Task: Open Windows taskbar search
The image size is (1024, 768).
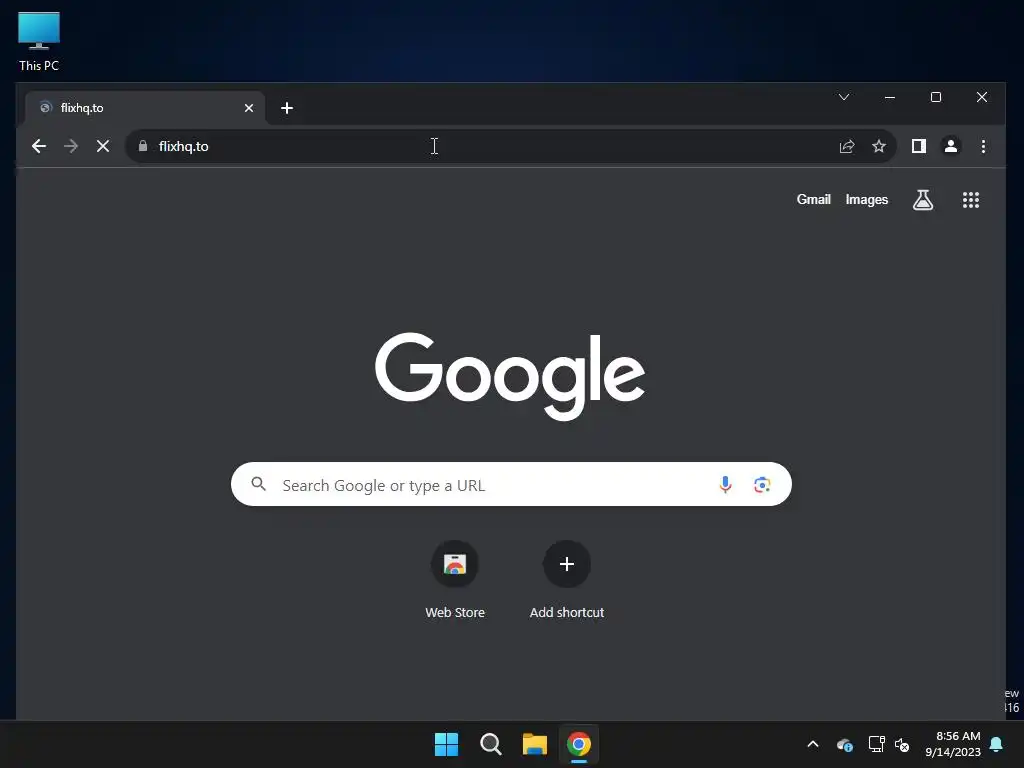Action: click(490, 744)
